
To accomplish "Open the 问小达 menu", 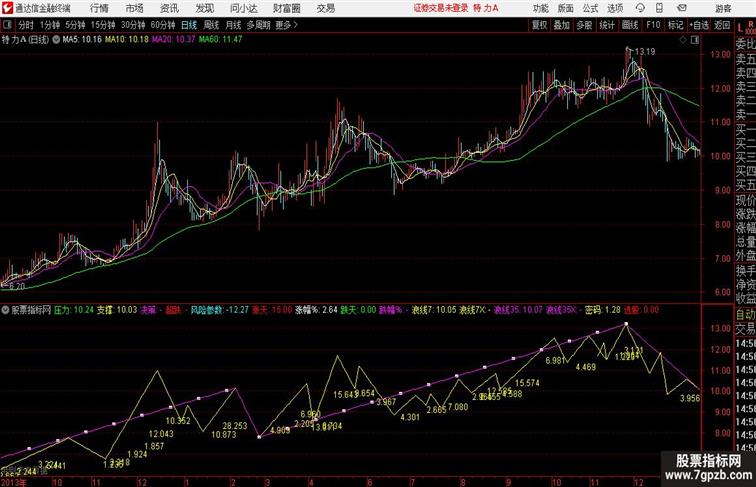I will [244, 8].
